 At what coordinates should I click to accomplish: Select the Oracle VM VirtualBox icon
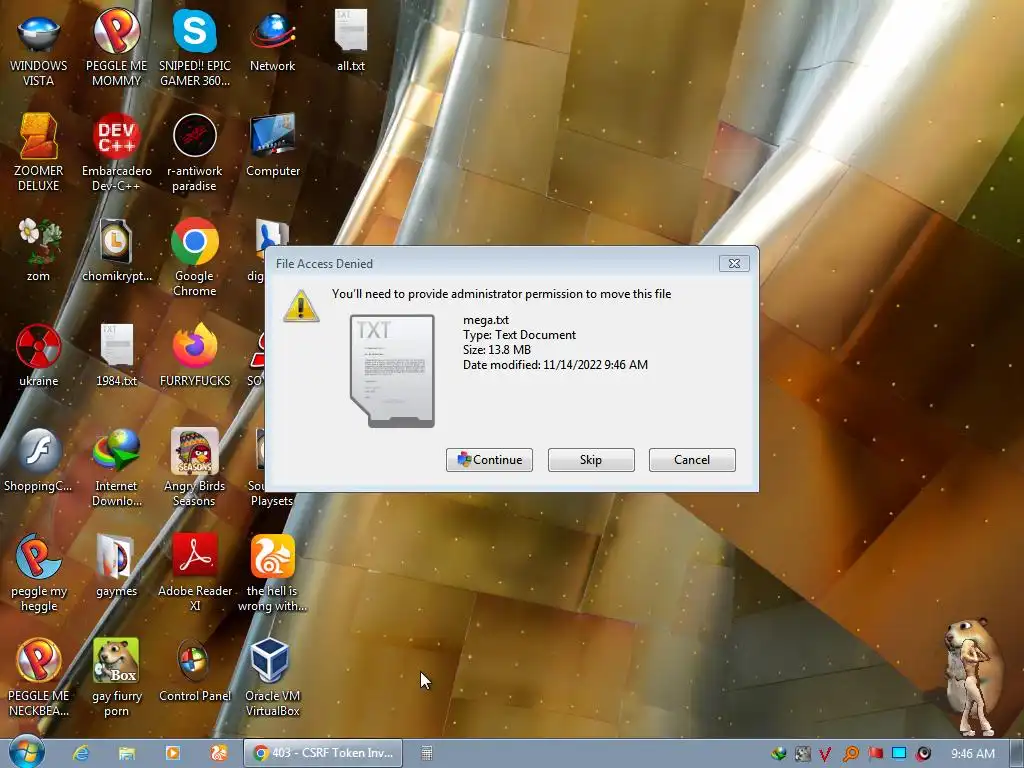pos(272,679)
